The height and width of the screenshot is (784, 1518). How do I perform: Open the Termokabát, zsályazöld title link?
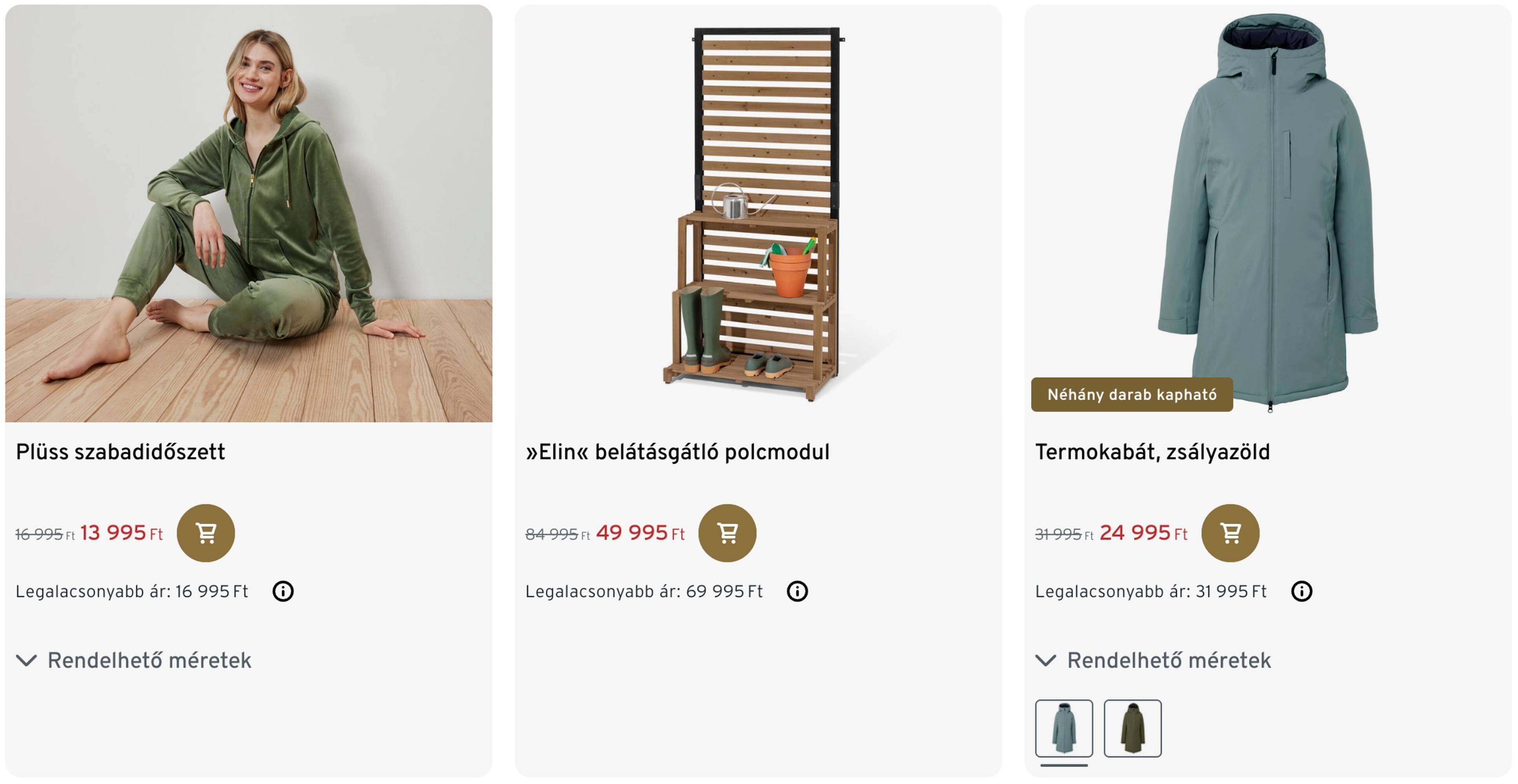pos(1152,452)
